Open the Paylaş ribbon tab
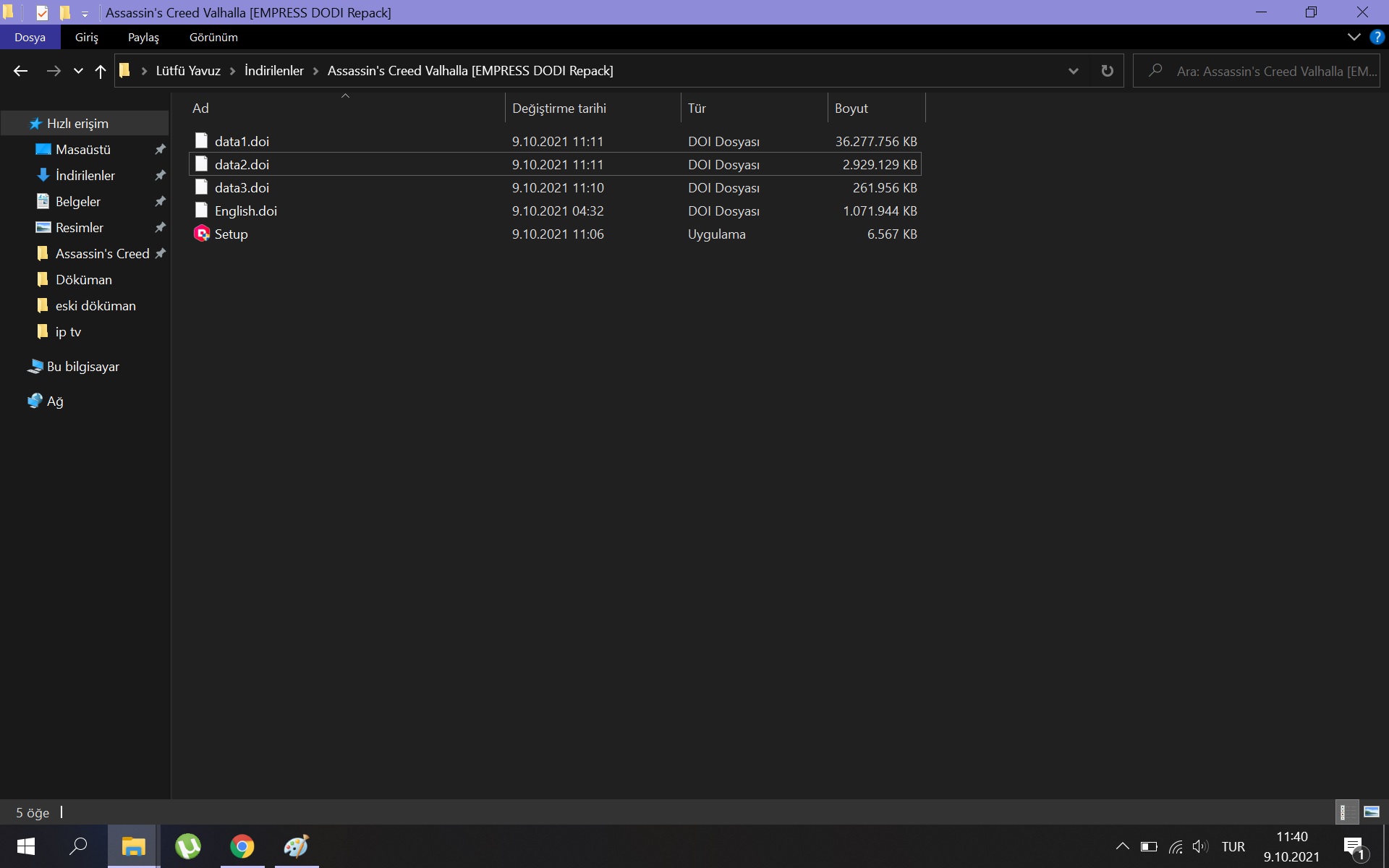Screen dimensions: 1389x868 (143, 37)
